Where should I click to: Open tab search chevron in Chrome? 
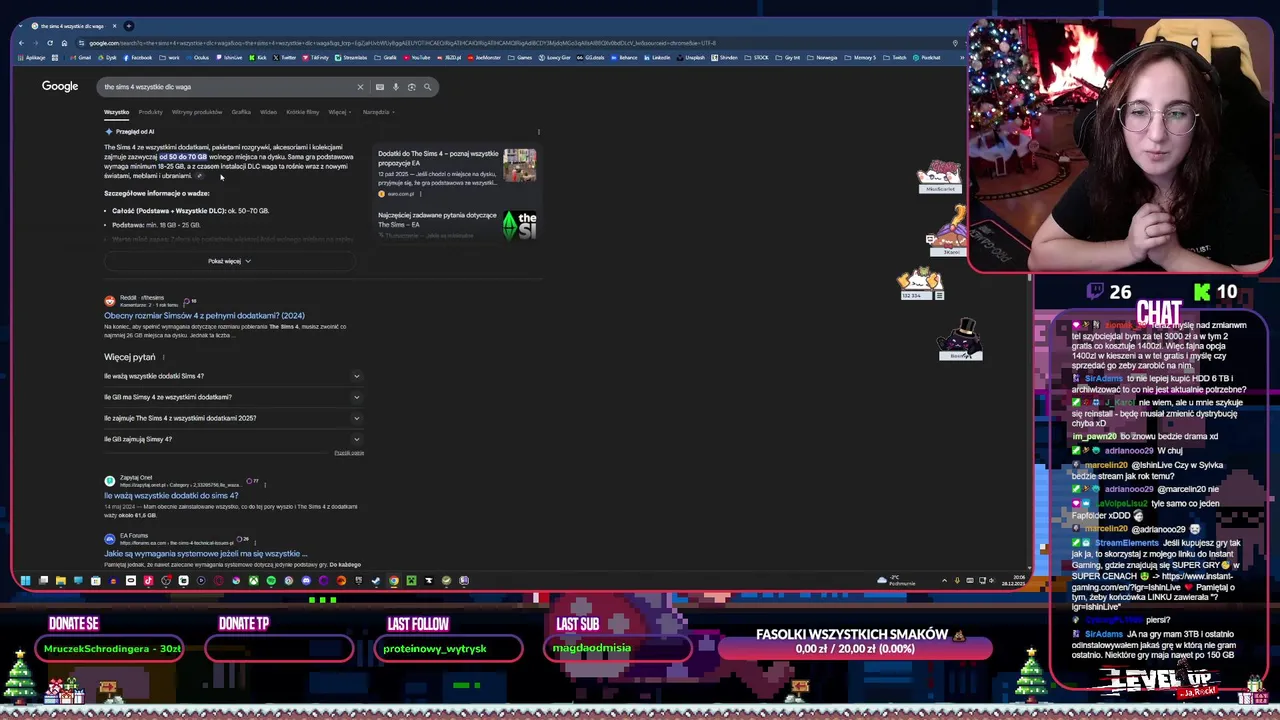coord(22,26)
